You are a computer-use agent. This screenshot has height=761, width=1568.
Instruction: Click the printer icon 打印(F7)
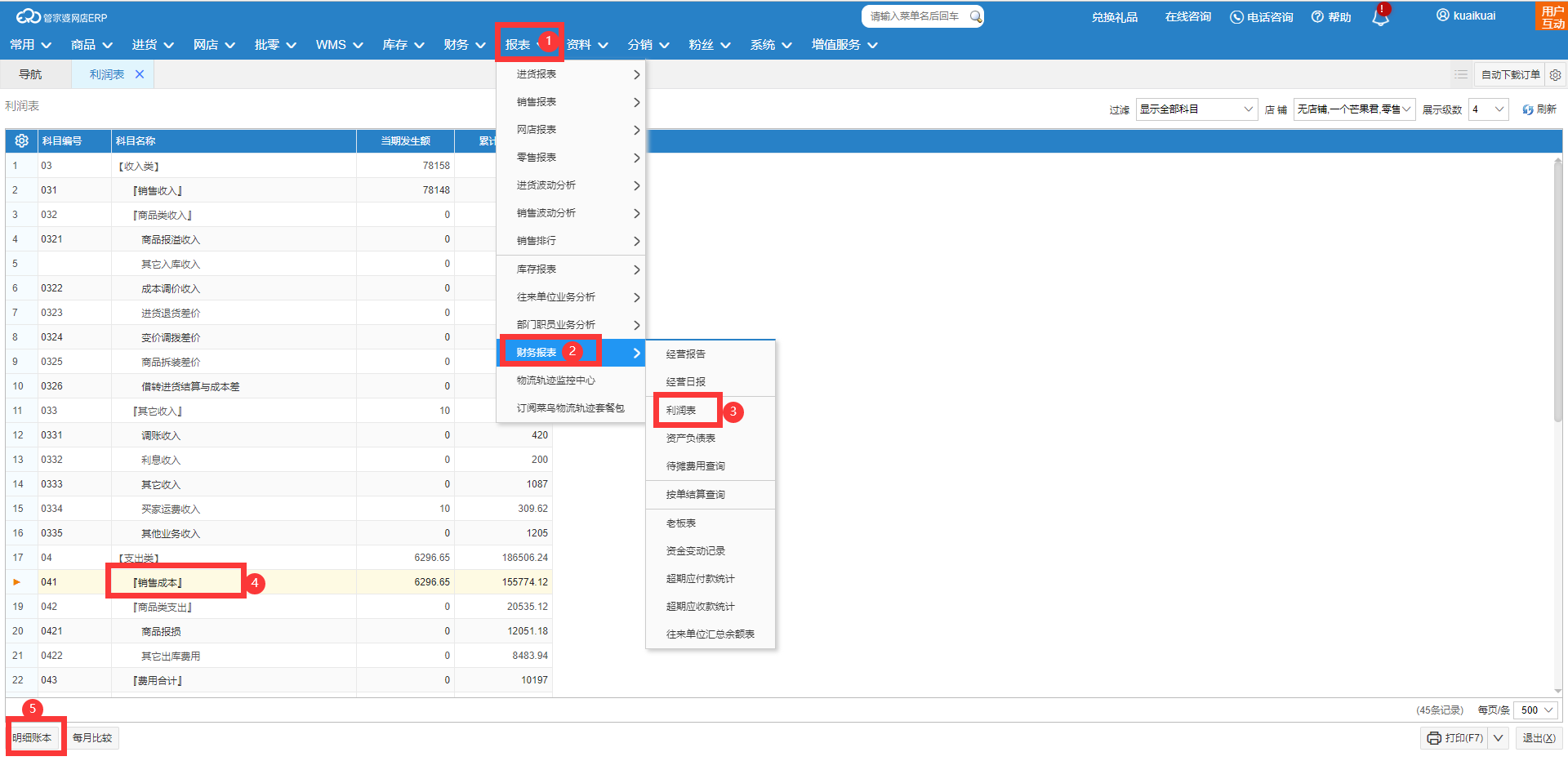[1434, 738]
